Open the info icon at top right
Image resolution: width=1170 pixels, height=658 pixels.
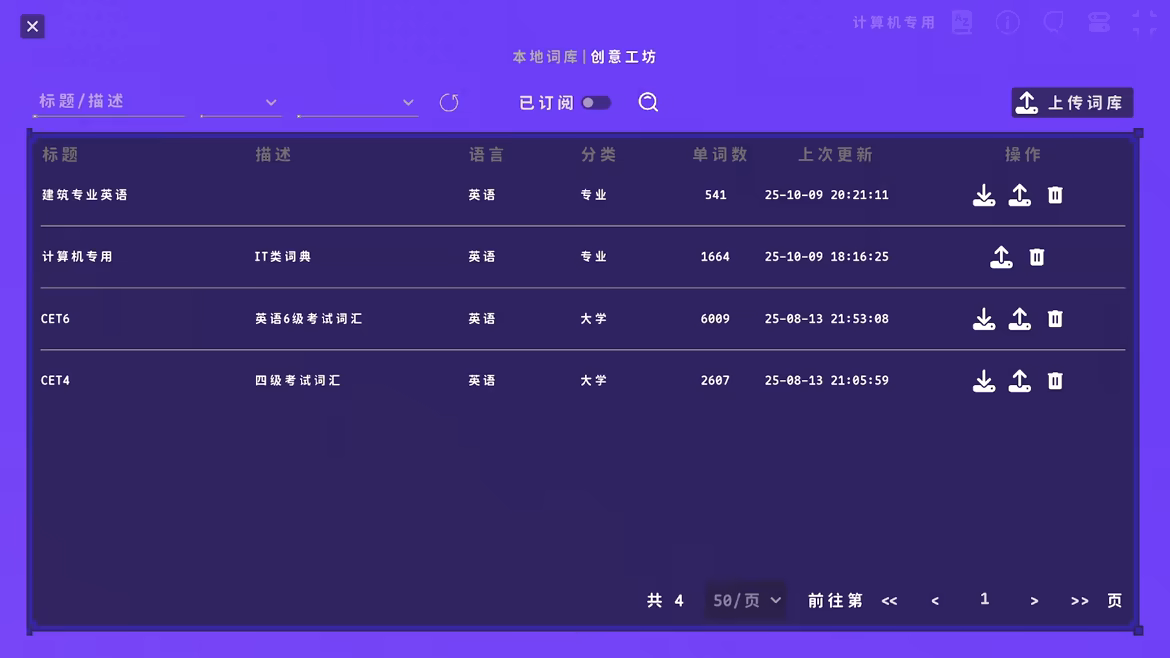(x=1007, y=22)
